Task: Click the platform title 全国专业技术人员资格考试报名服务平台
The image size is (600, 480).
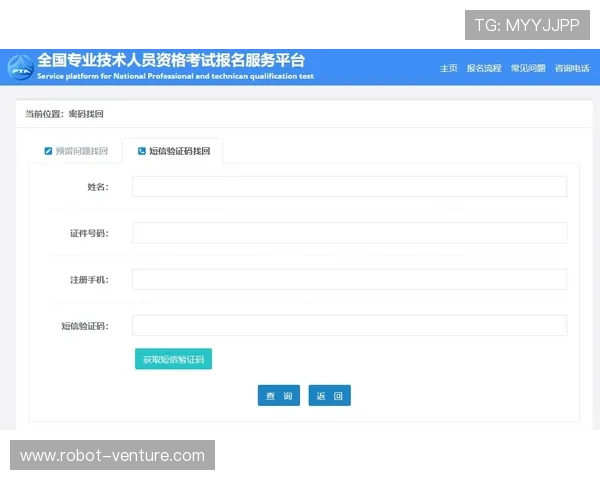Action: click(x=171, y=60)
